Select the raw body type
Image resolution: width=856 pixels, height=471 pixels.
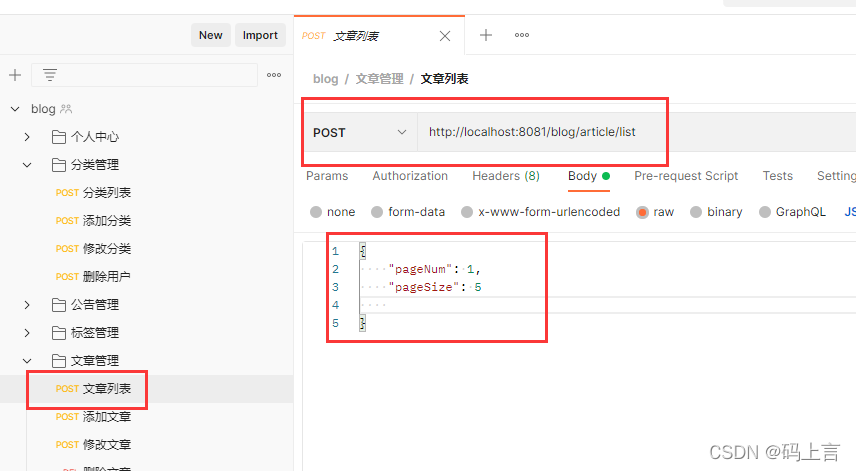[x=642, y=212]
